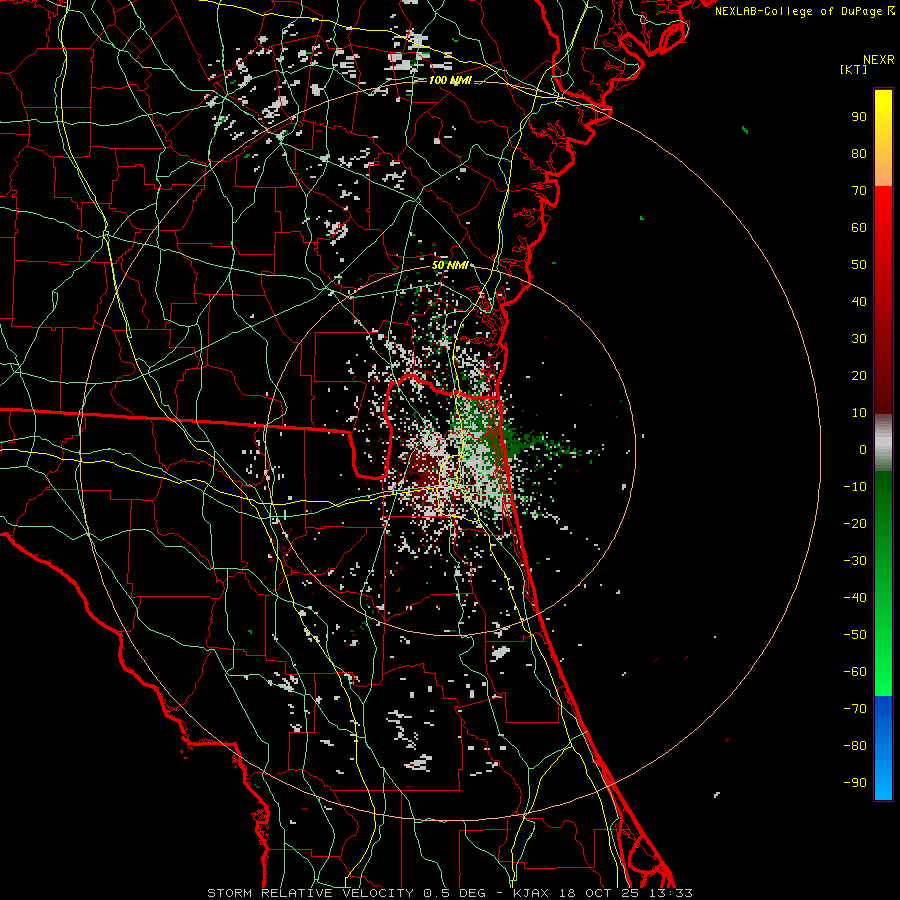Select the -80 value on the velocity scale
Screen dimensions: 900x900
pos(855,746)
